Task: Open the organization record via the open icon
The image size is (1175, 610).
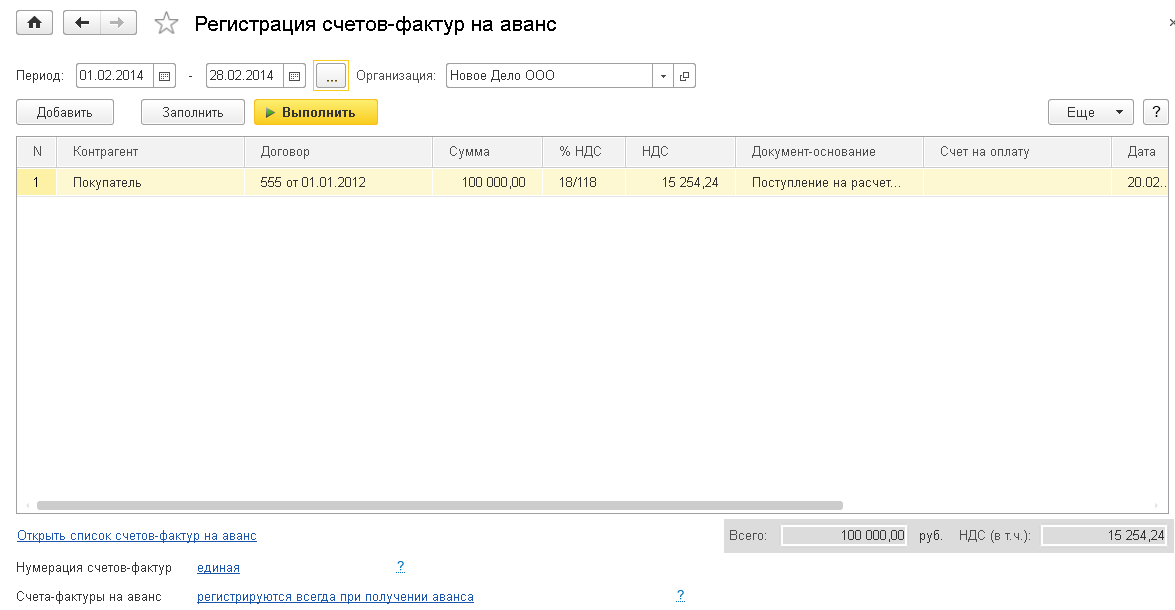Action: [x=685, y=75]
